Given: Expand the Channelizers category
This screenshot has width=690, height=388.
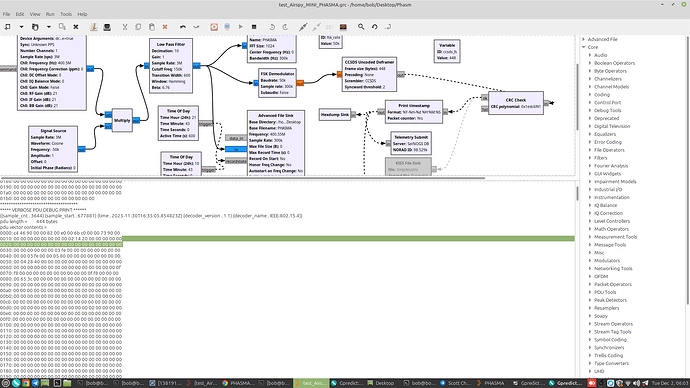Looking at the screenshot, I should 590,79.
